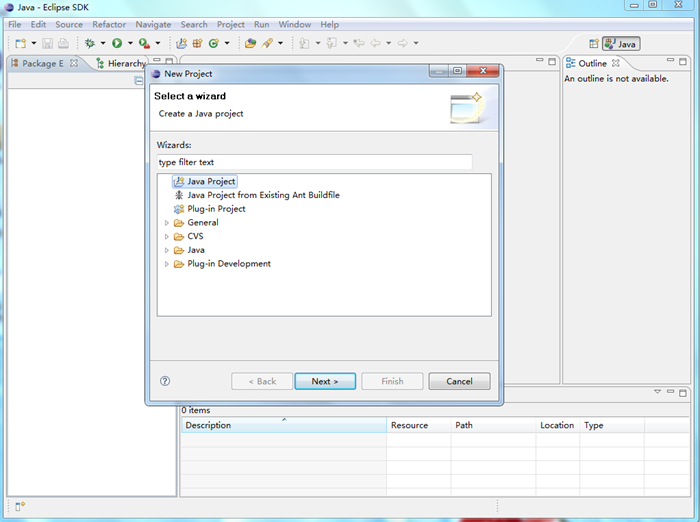Open the Navigate menu
This screenshot has height=522, width=700.
coord(153,25)
